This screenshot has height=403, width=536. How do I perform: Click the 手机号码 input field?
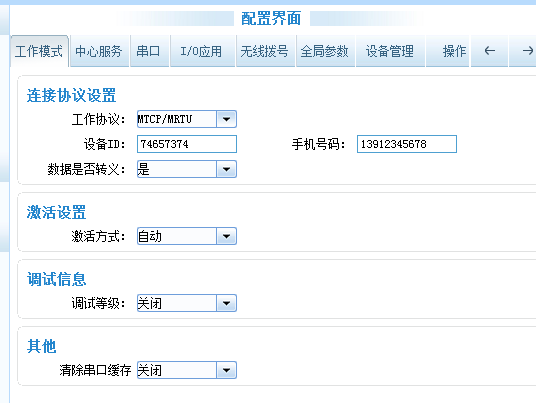407,144
